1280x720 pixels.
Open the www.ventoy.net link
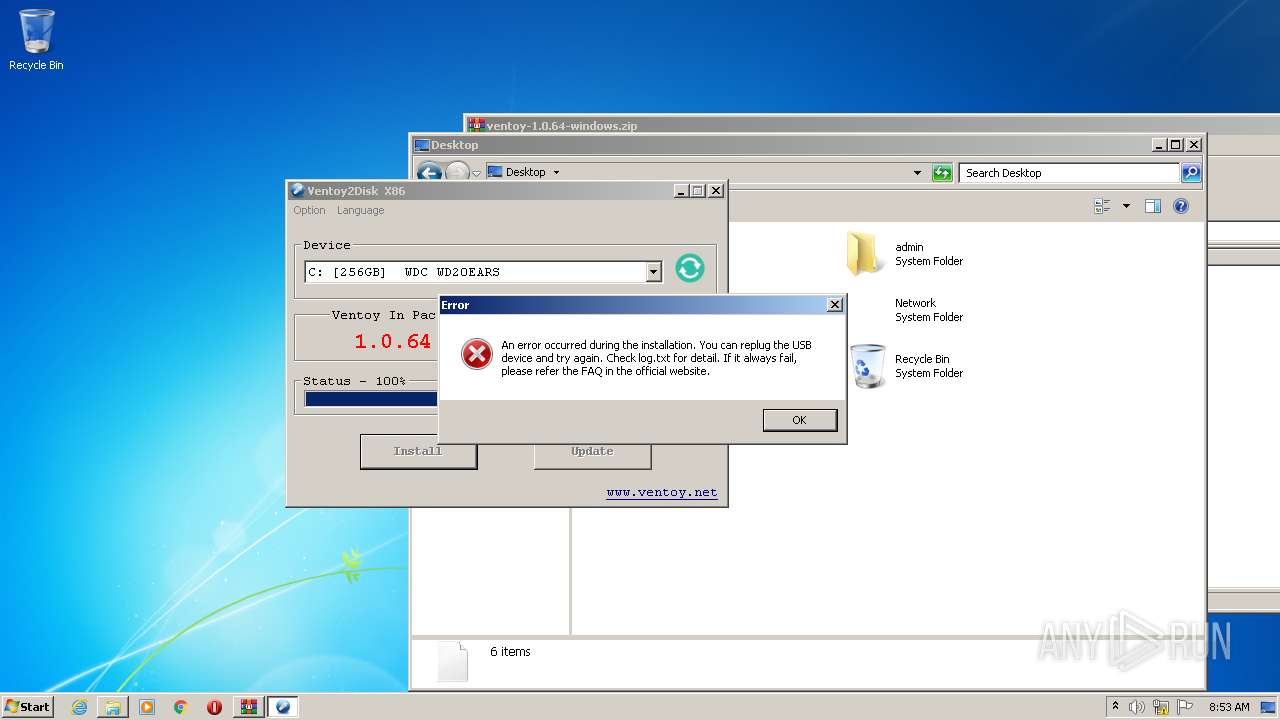point(661,492)
